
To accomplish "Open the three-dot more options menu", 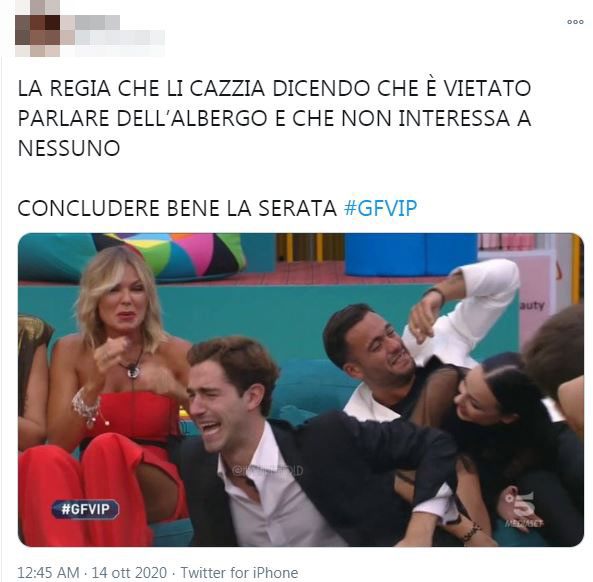I will [575, 22].
